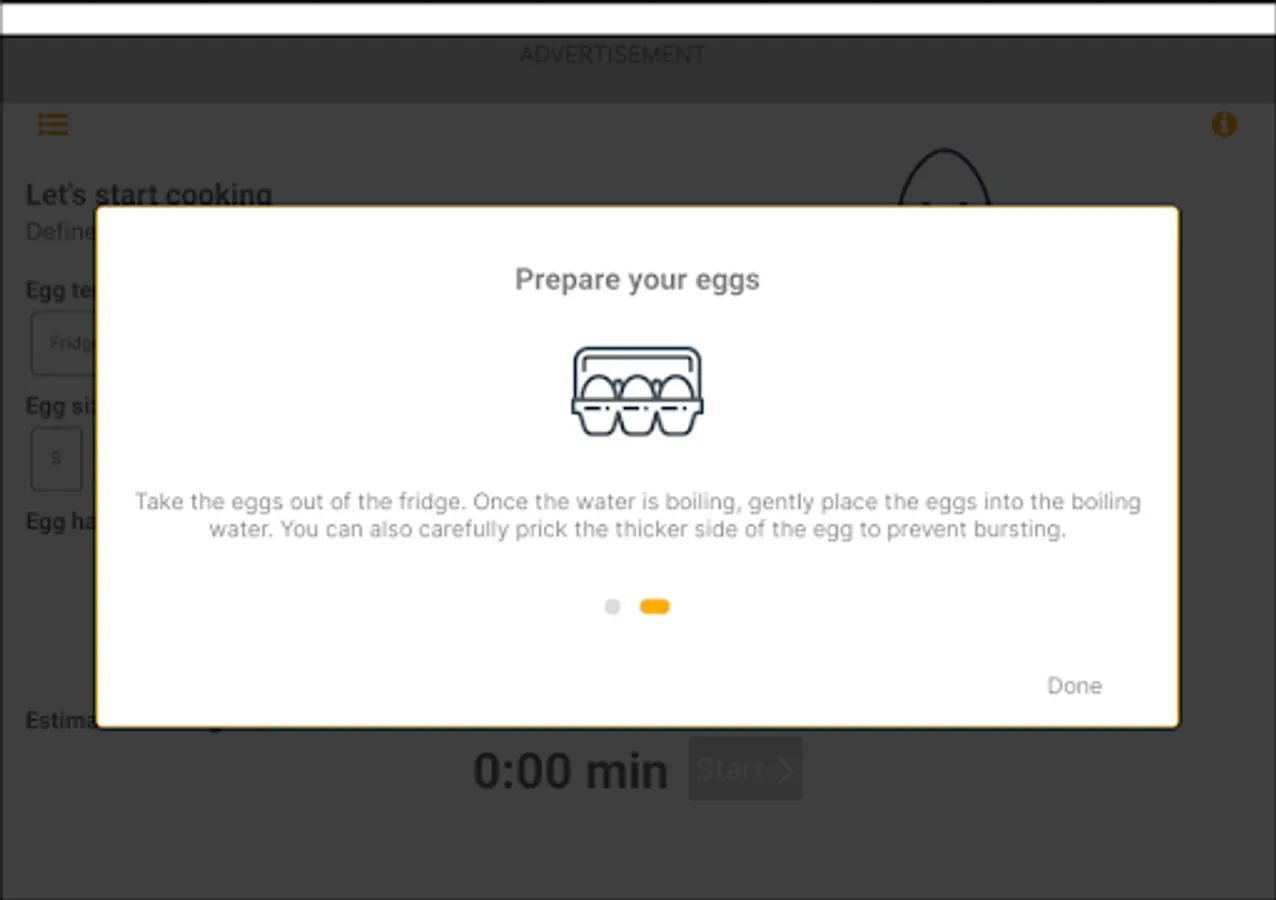Screen dimensions: 1276x900
Task: Select the first gray page indicator dot
Action: (x=612, y=606)
